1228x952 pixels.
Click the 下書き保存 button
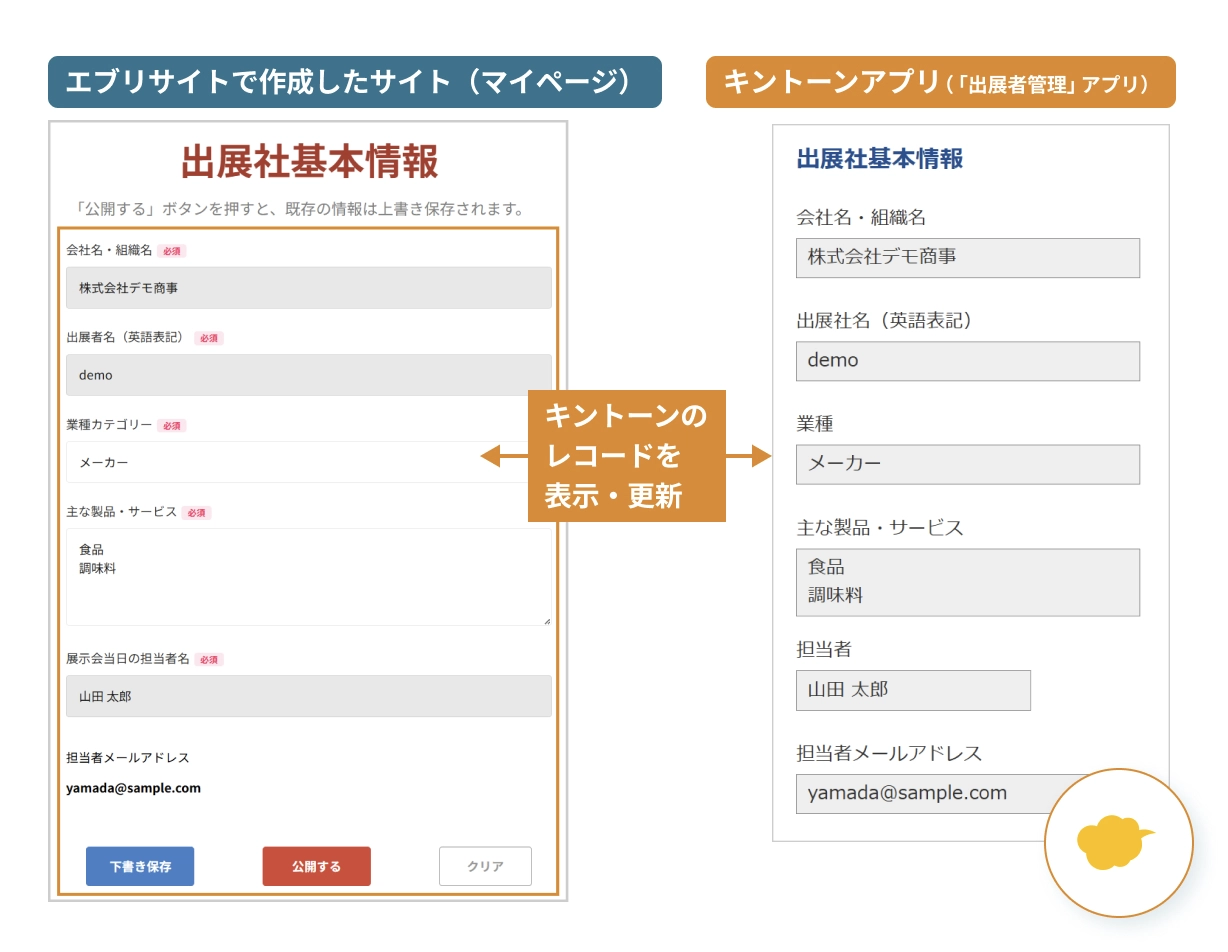pyautogui.click(x=140, y=866)
